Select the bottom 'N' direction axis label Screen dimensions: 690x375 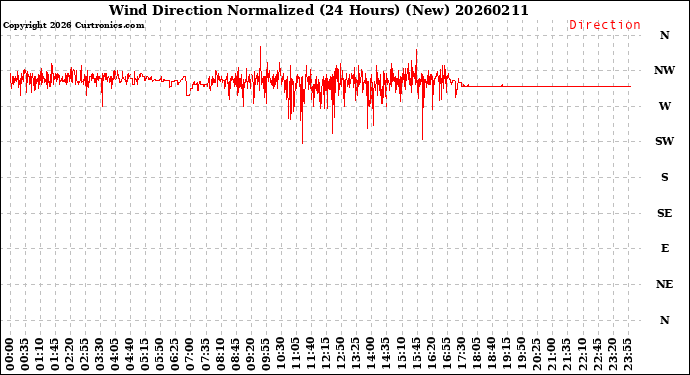664,320
